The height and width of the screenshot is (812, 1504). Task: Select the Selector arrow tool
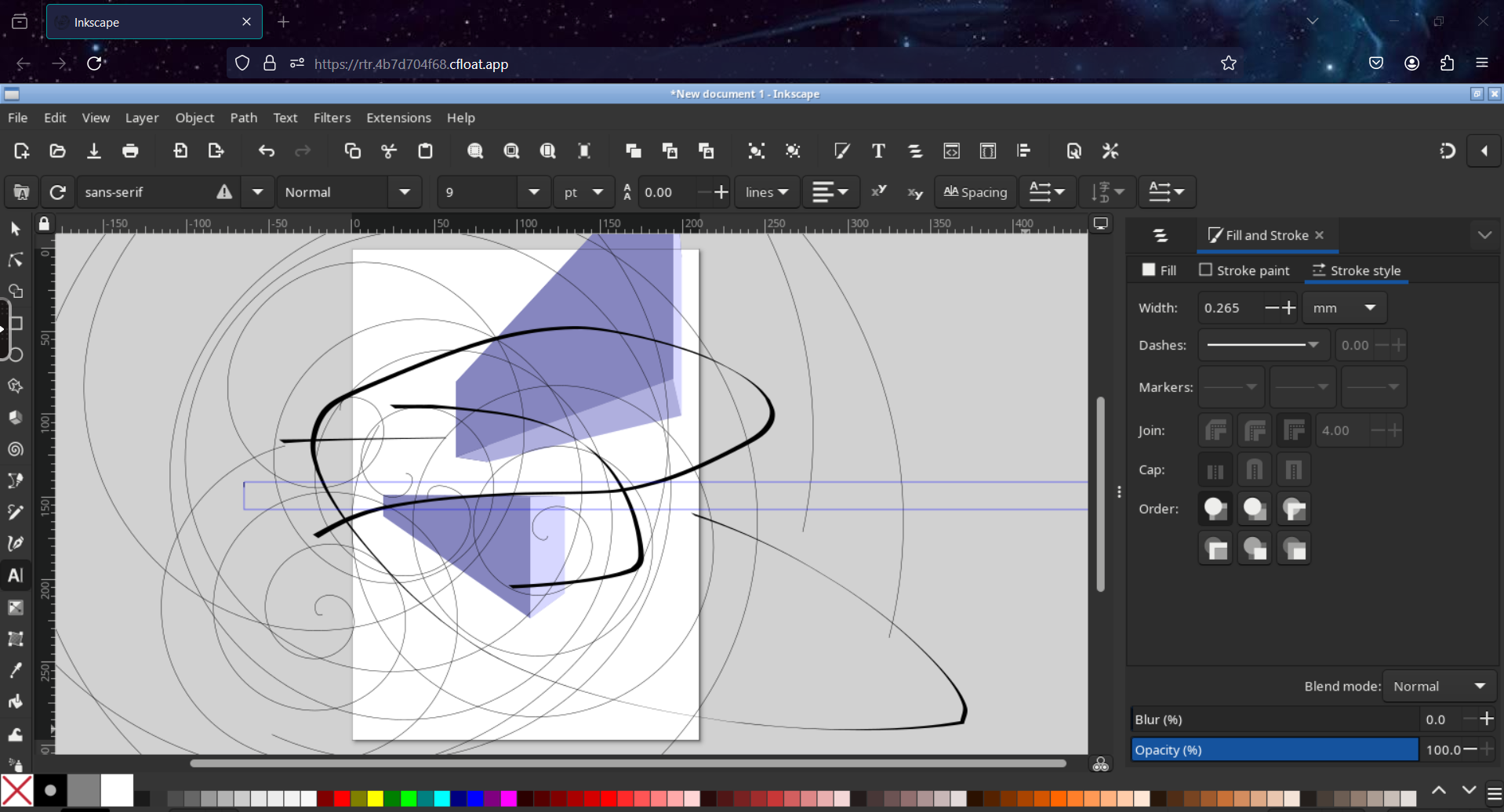[x=16, y=229]
